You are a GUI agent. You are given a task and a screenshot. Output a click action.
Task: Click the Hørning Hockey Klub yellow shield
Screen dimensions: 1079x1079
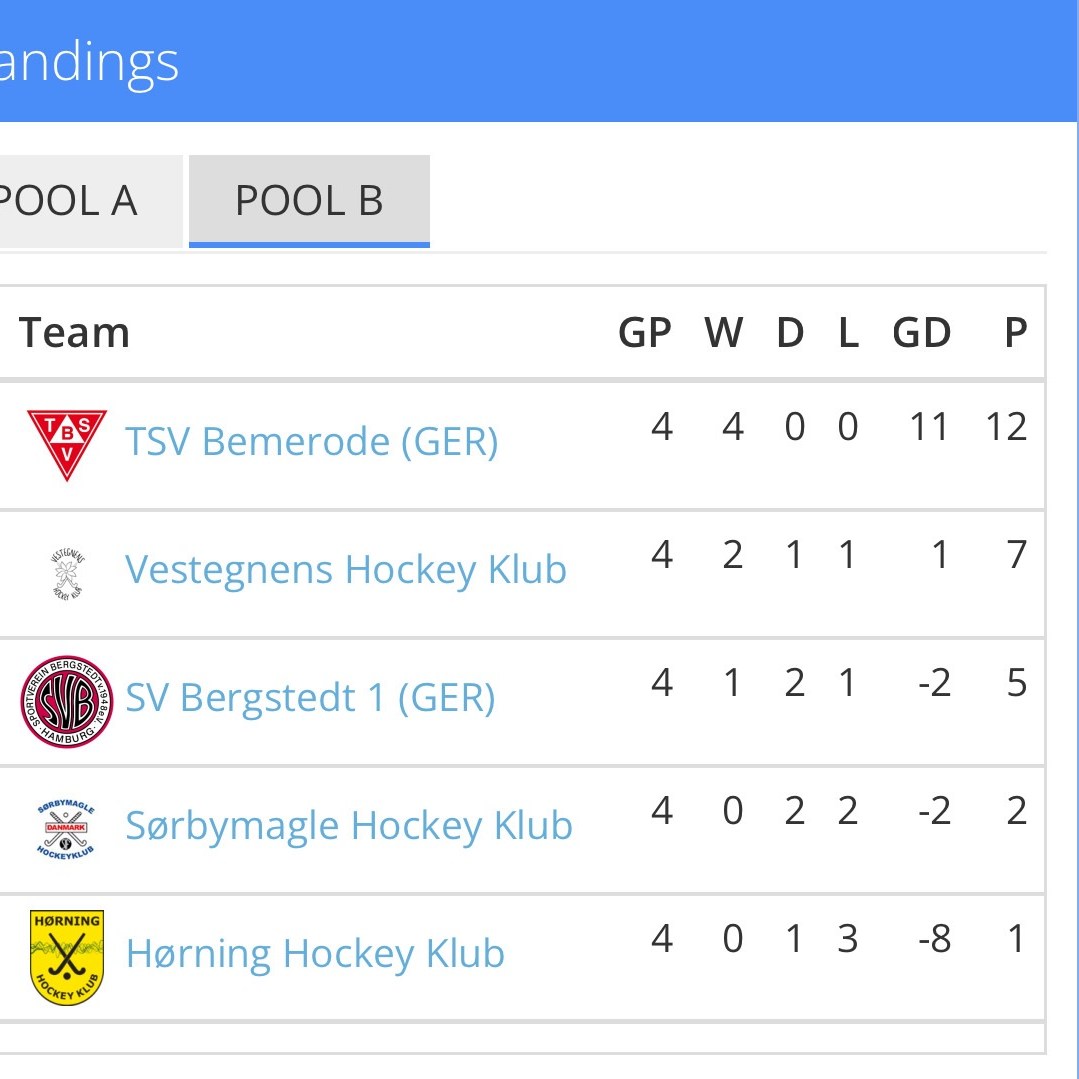pyautogui.click(x=67, y=957)
